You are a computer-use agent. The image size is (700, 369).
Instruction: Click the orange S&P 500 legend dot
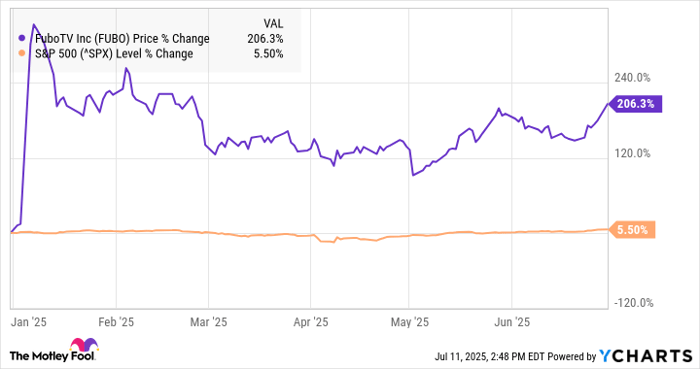(x=22, y=54)
